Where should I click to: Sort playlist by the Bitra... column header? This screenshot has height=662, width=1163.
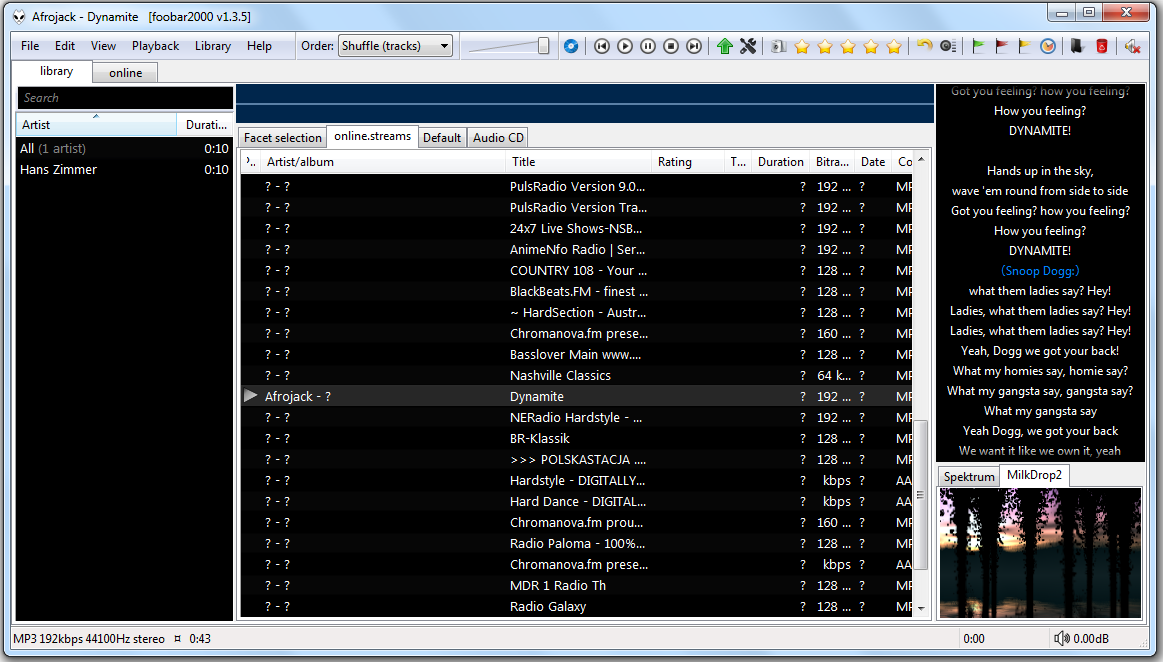click(x=832, y=162)
